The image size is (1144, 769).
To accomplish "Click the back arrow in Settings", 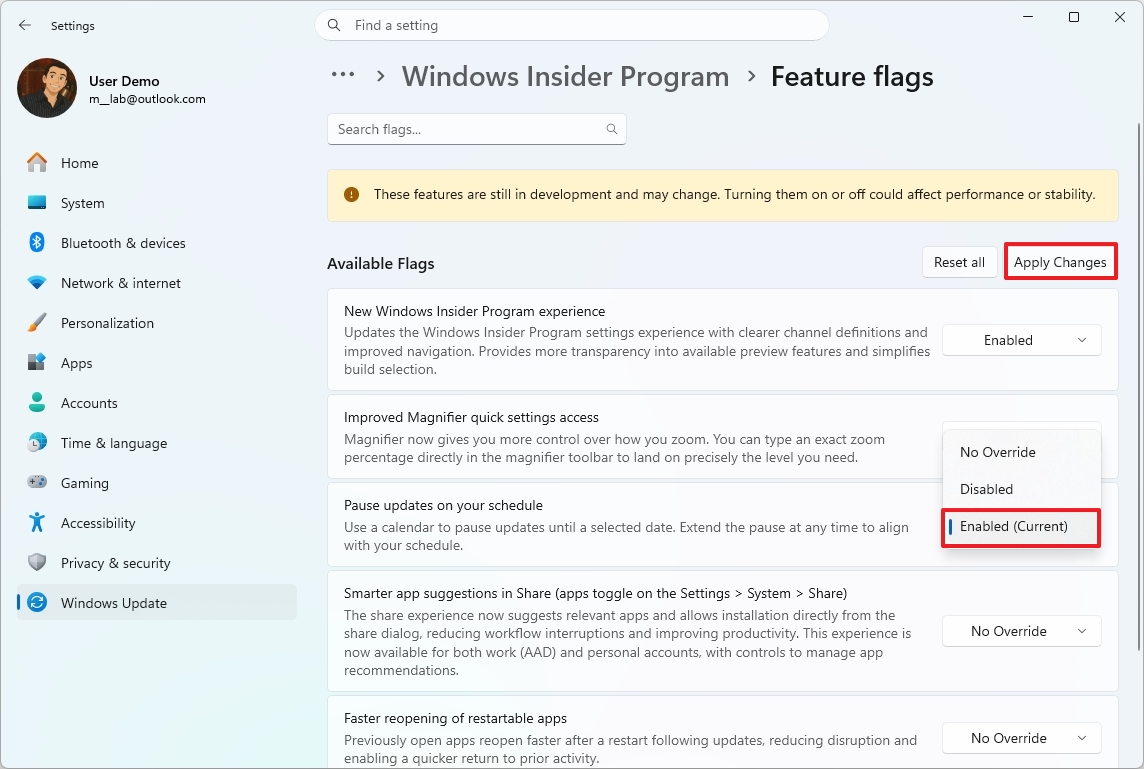I will coord(25,26).
